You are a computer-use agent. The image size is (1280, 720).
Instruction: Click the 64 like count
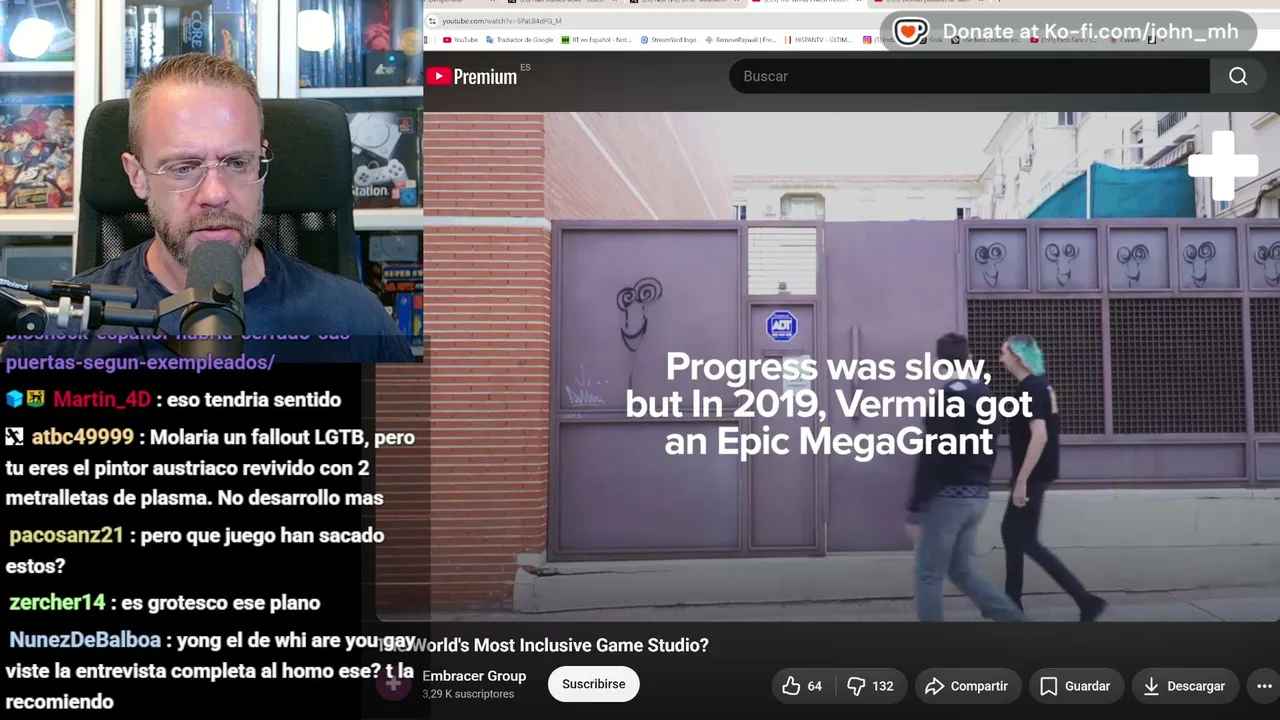pos(815,686)
